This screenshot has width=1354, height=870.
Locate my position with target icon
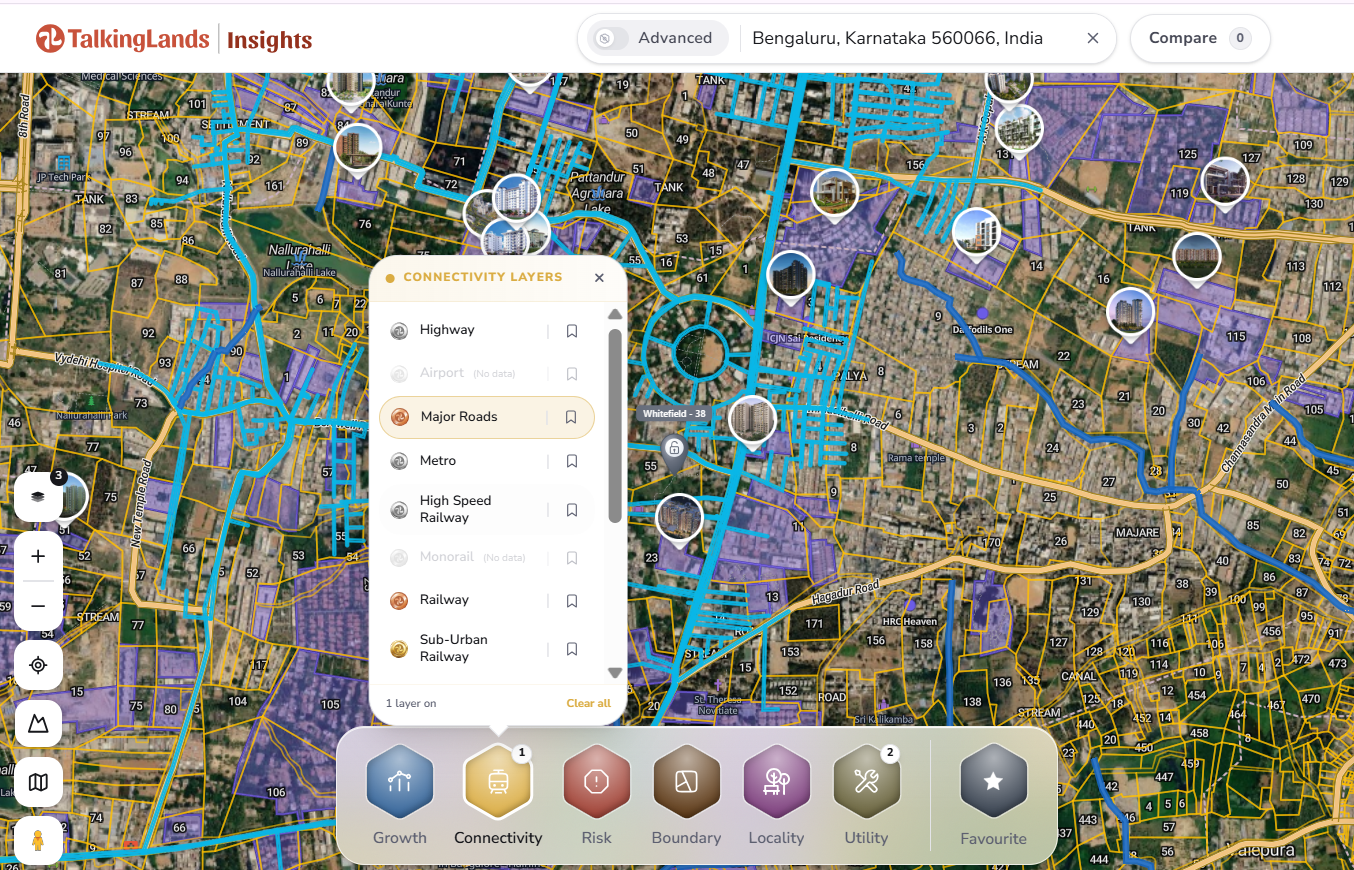click(38, 665)
